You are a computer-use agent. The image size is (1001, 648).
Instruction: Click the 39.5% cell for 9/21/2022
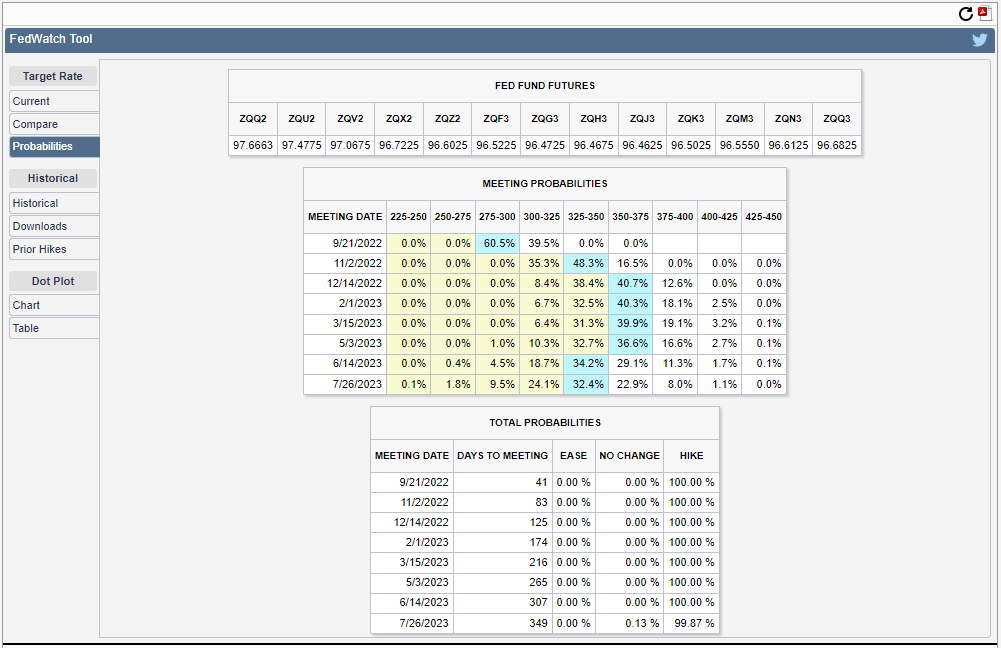[x=542, y=243]
